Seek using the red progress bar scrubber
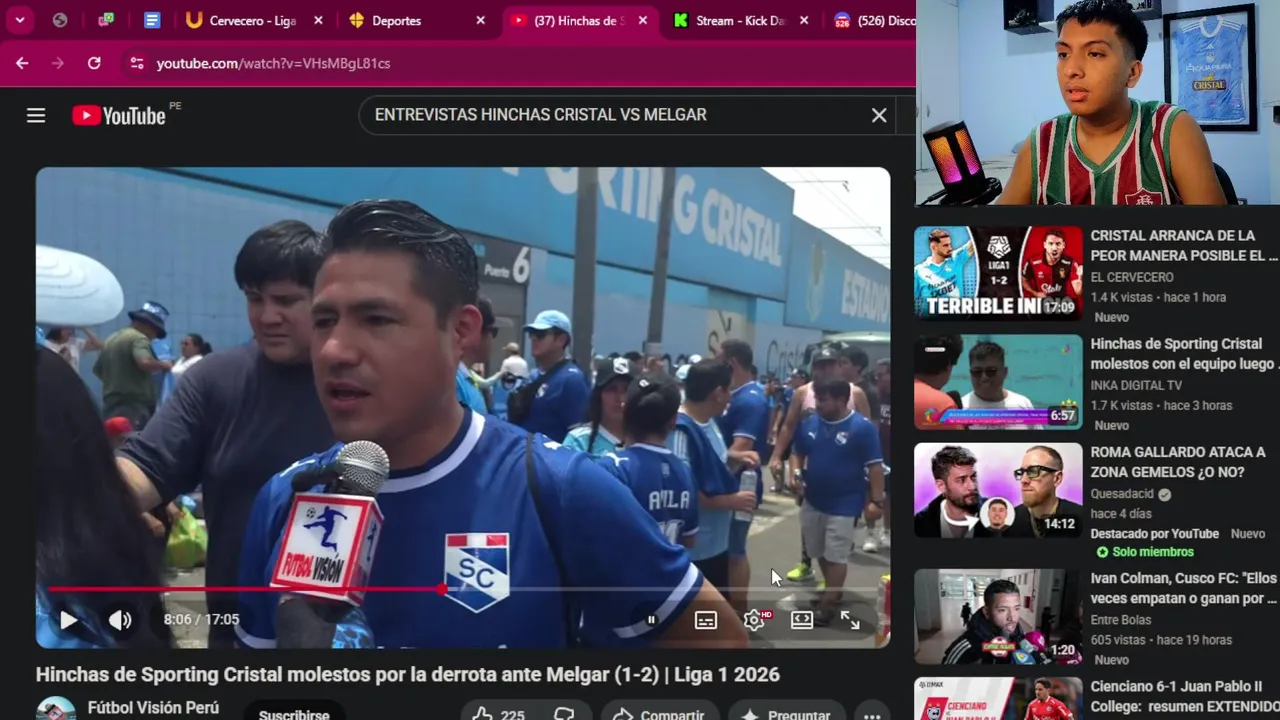Image resolution: width=1280 pixels, height=720 pixels. 442,589
